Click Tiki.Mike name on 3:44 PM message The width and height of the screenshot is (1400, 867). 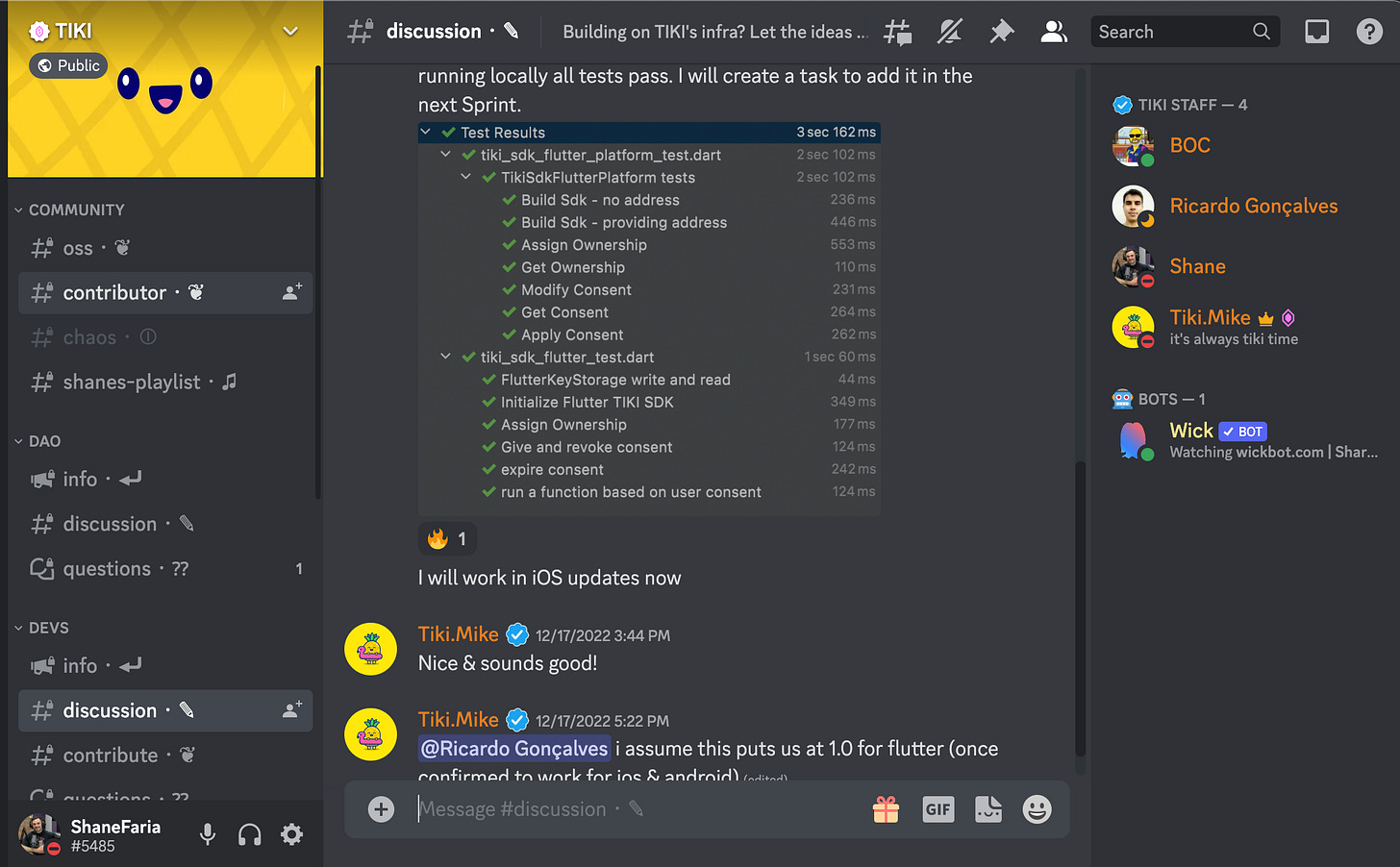pos(458,634)
